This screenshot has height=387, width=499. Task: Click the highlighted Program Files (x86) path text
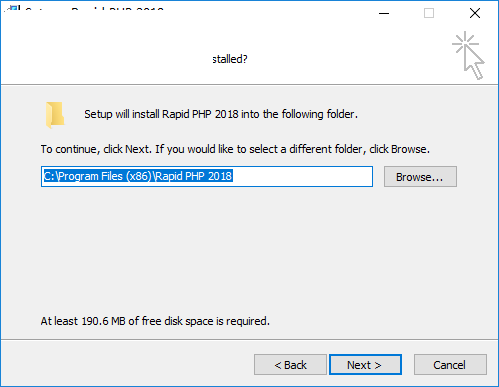tap(138, 176)
